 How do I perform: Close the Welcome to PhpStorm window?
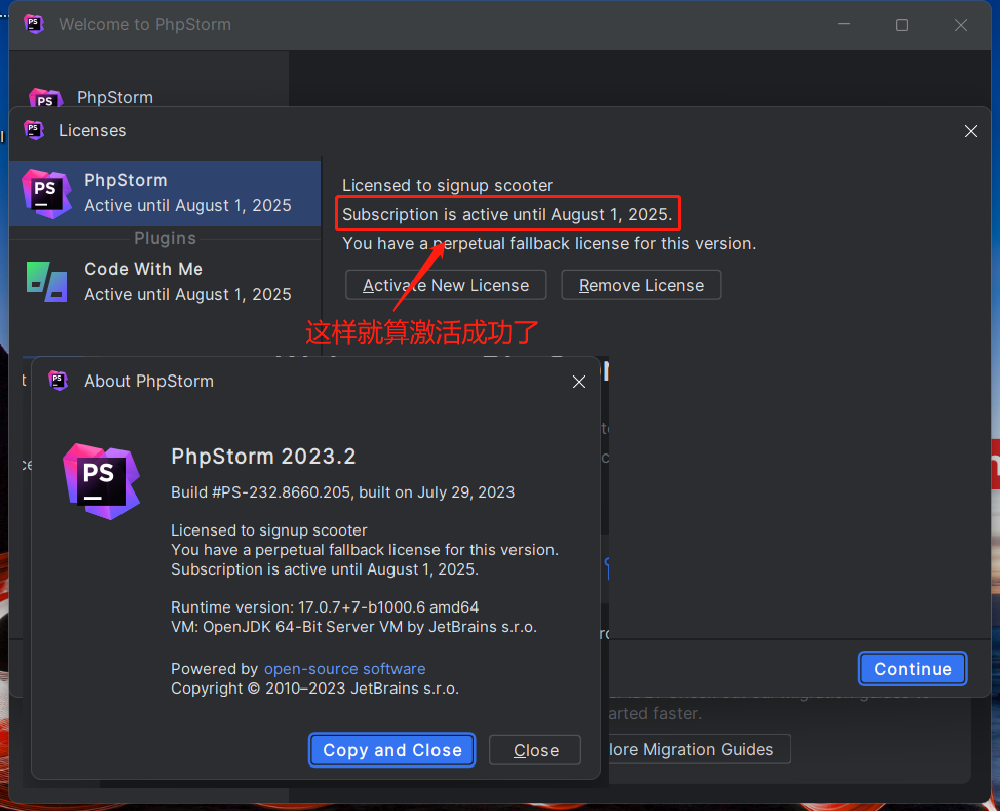tap(961, 25)
